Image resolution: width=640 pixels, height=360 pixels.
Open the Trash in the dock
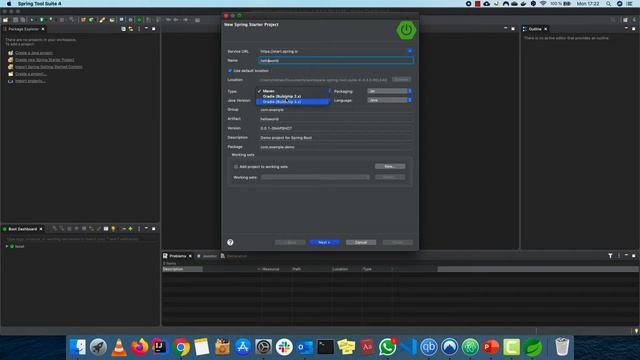point(562,347)
